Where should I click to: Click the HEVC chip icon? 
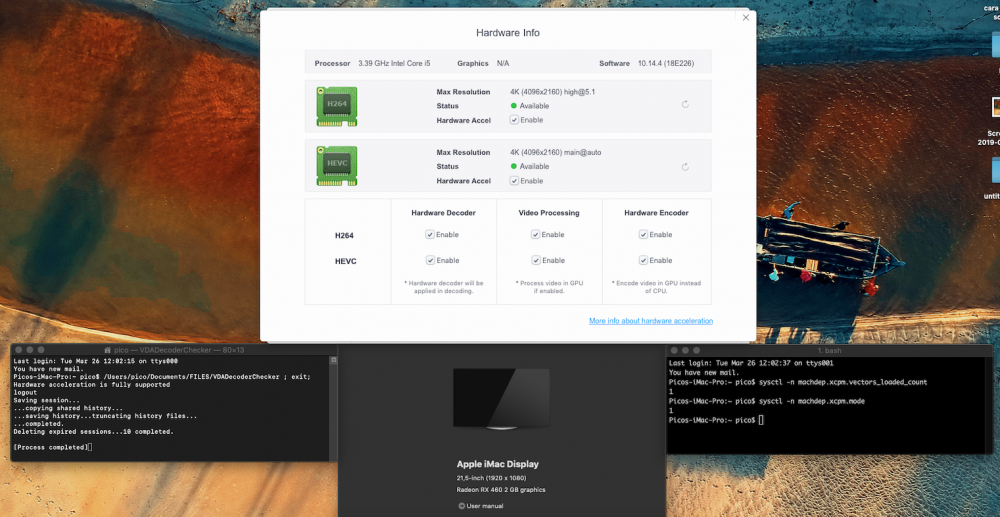coord(337,166)
